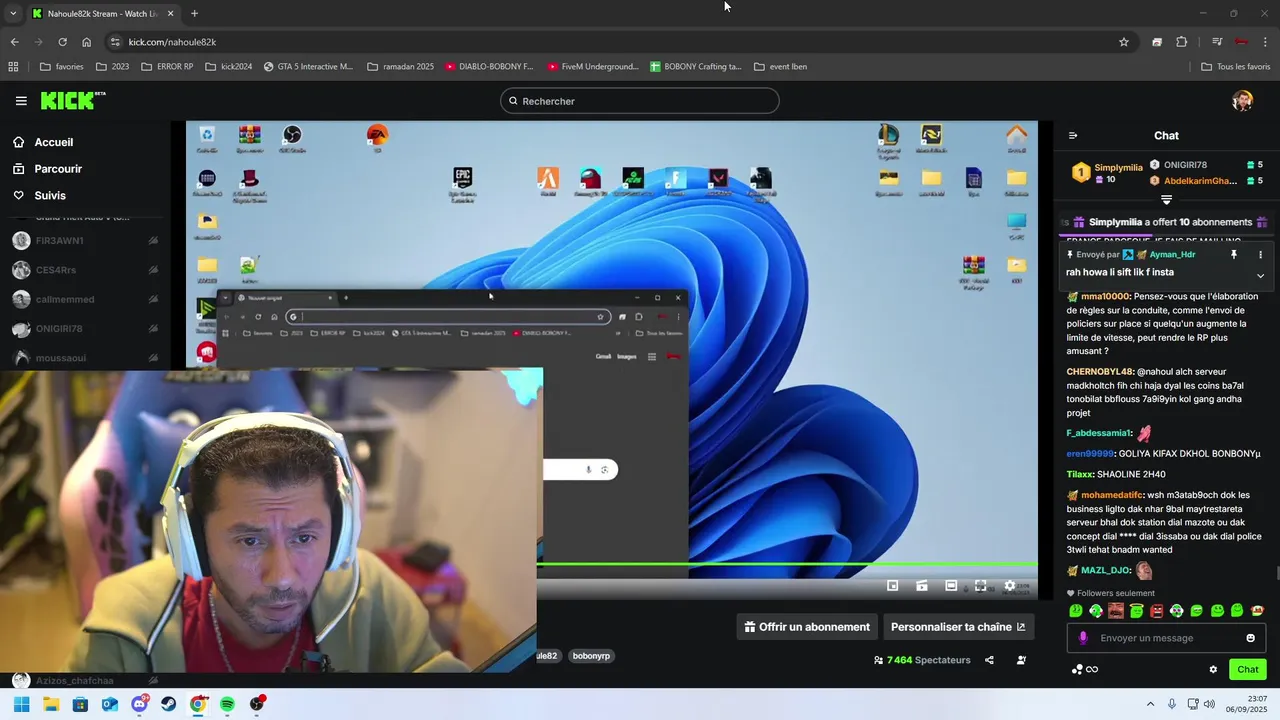The image size is (1280, 720).
Task: Switch the player to theater mode
Action: (x=951, y=586)
